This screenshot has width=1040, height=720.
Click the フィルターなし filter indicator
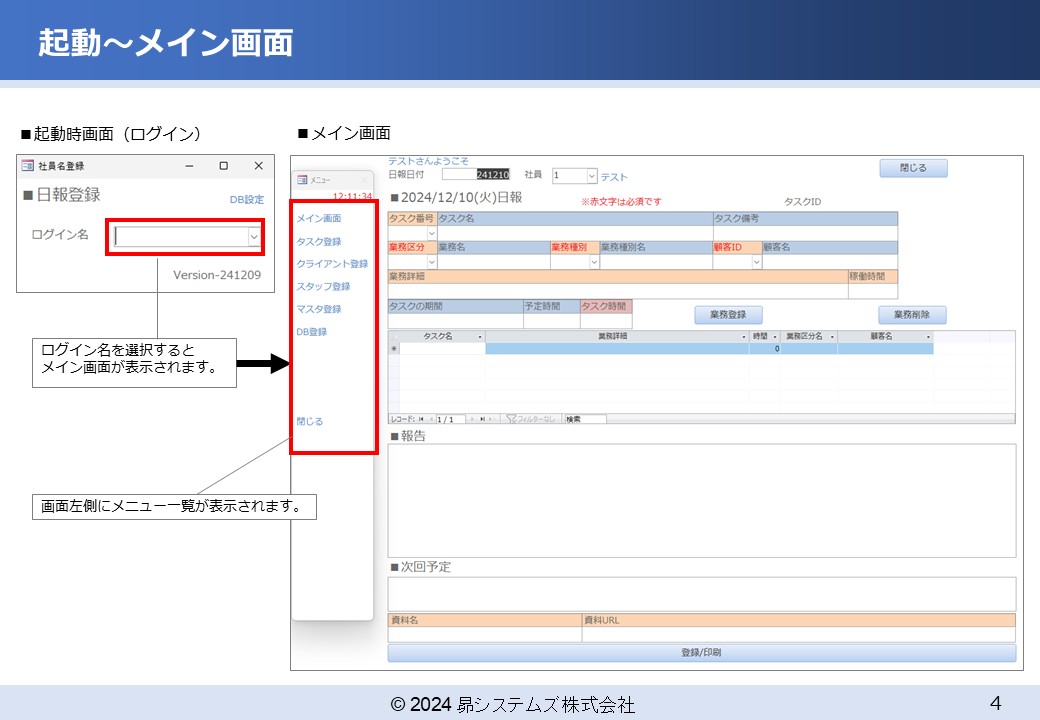529,419
